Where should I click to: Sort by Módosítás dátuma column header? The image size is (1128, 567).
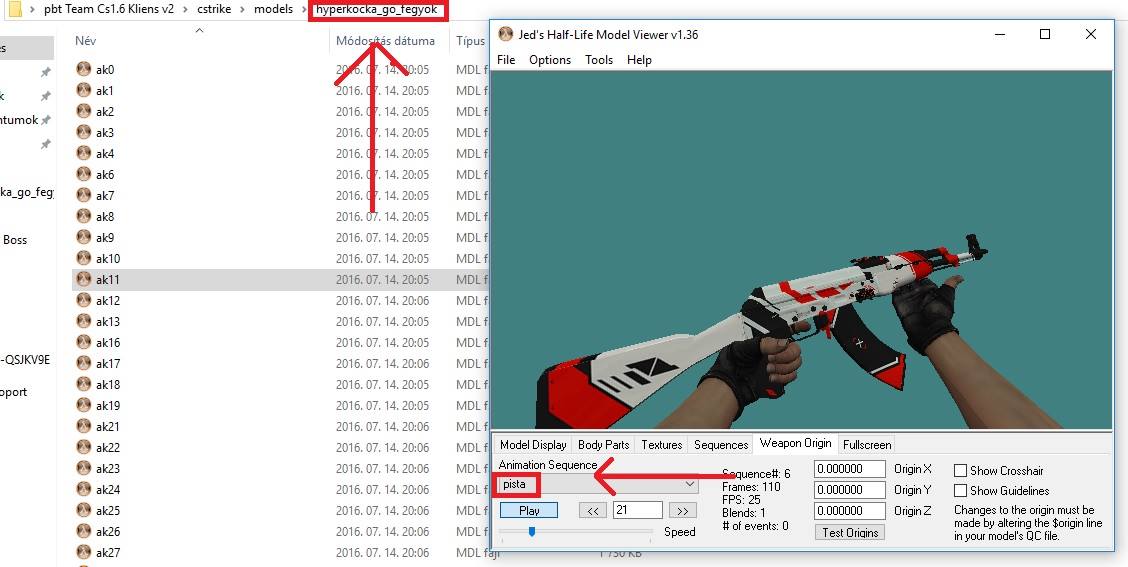pyautogui.click(x=385, y=40)
